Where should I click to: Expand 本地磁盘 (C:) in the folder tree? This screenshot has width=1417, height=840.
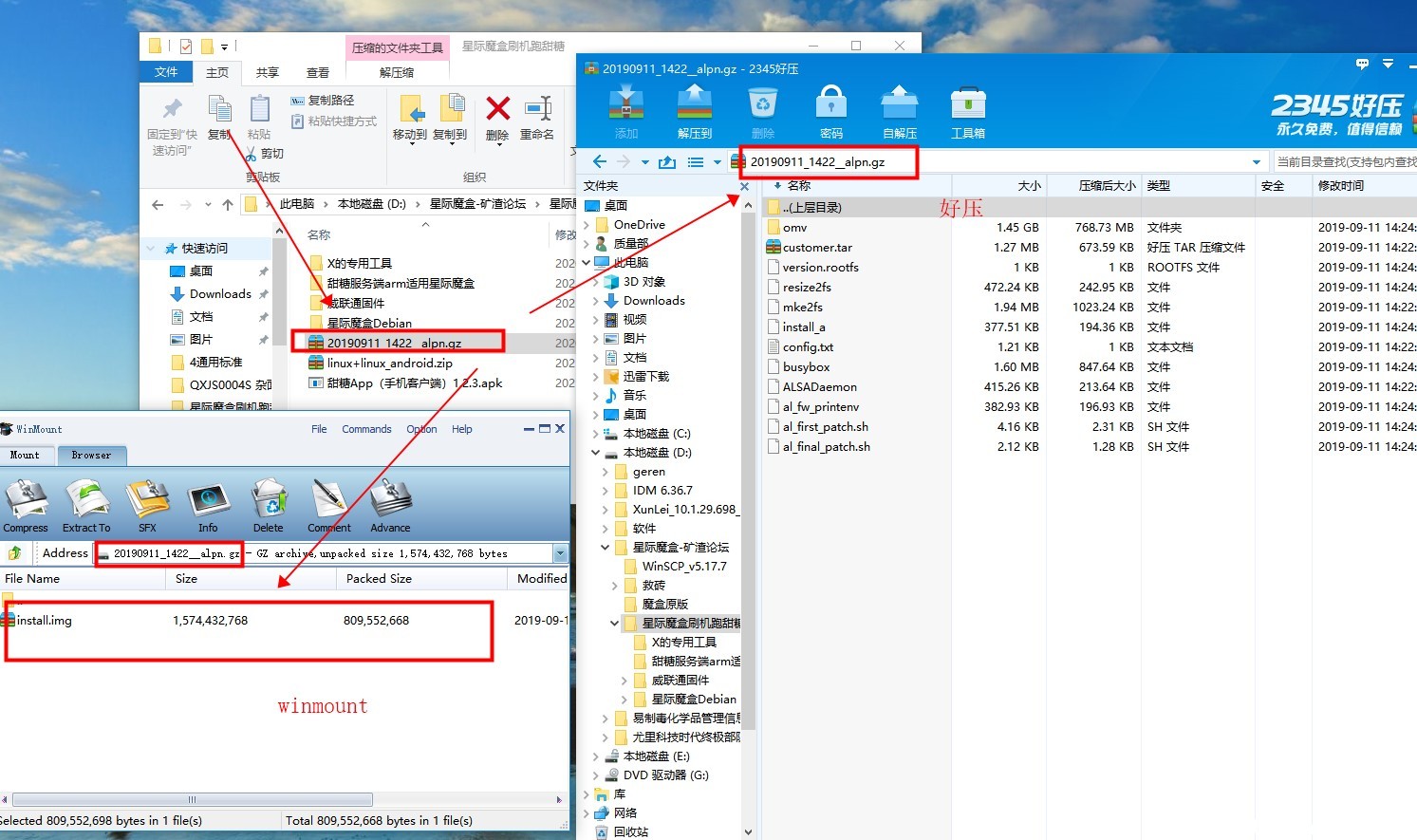pyautogui.click(x=595, y=433)
